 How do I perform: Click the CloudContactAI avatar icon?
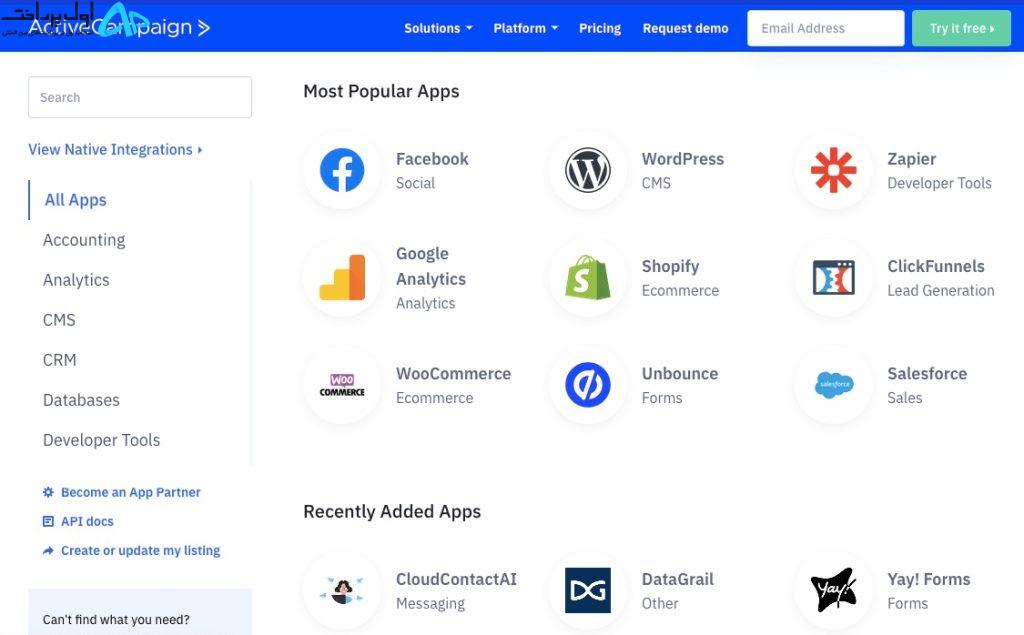(342, 591)
